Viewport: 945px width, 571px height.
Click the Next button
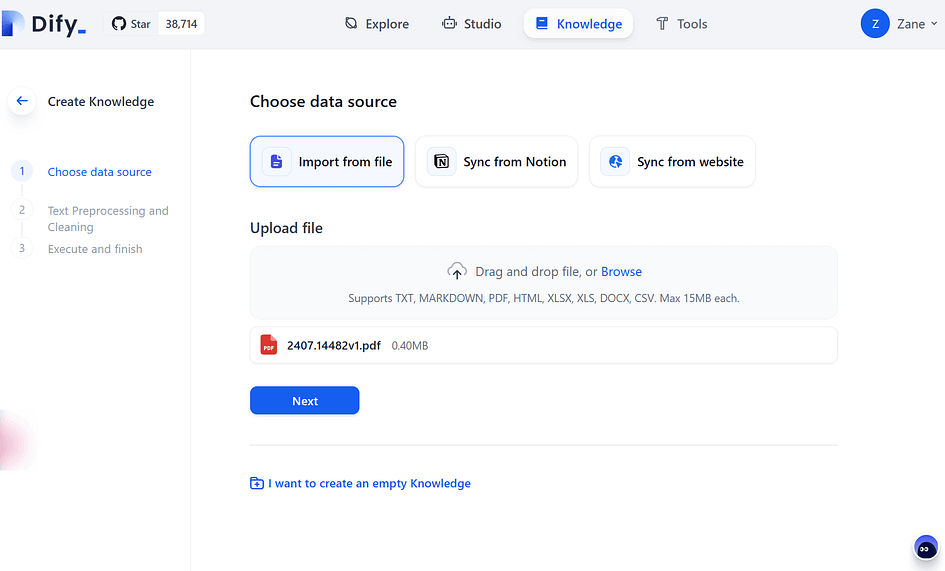coord(304,400)
